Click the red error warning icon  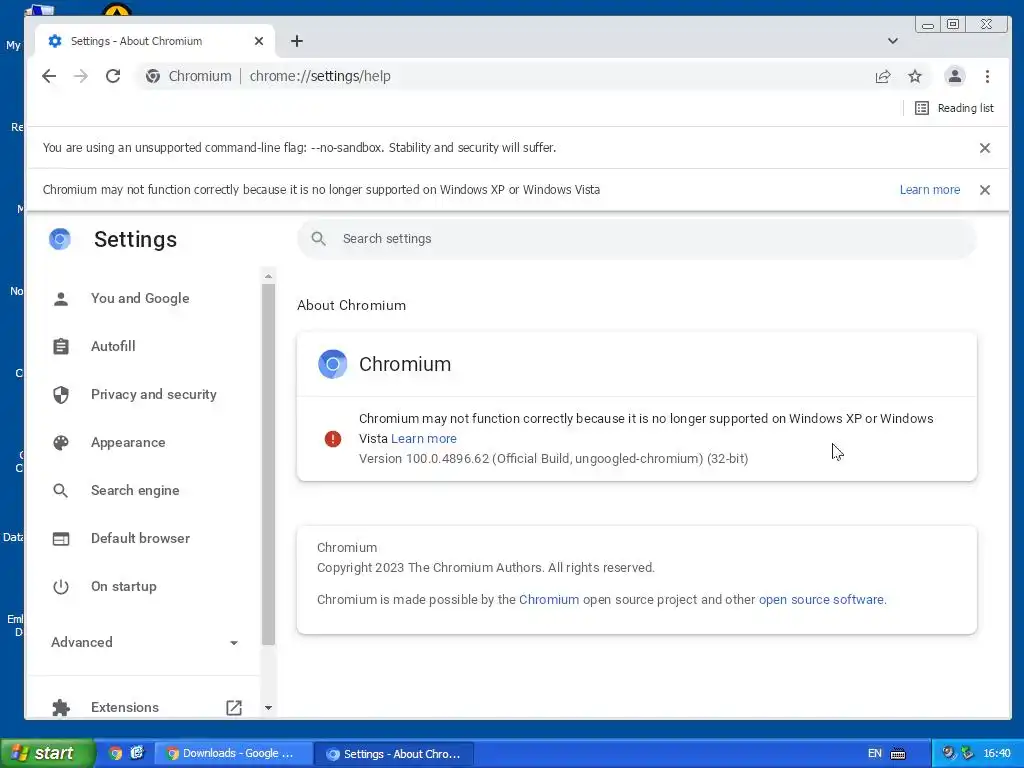tap(333, 439)
